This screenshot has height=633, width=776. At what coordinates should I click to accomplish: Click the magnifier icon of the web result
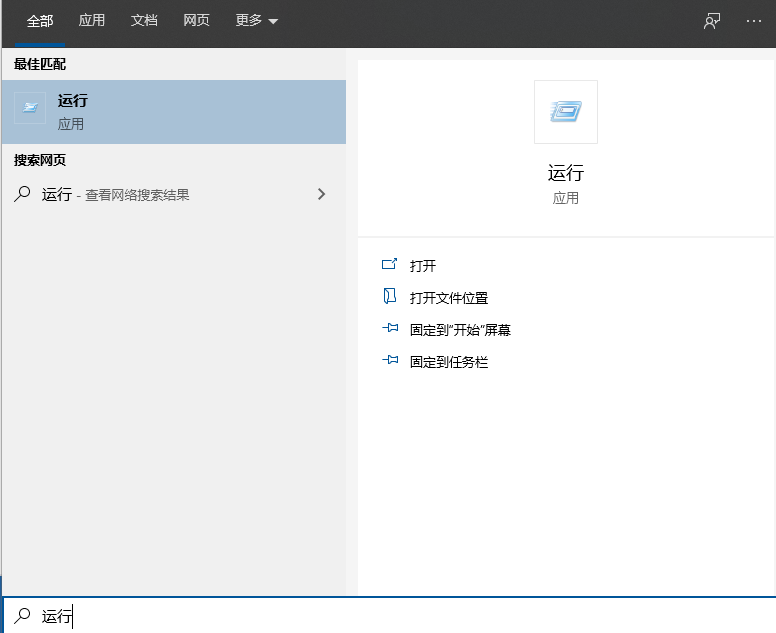(22, 194)
